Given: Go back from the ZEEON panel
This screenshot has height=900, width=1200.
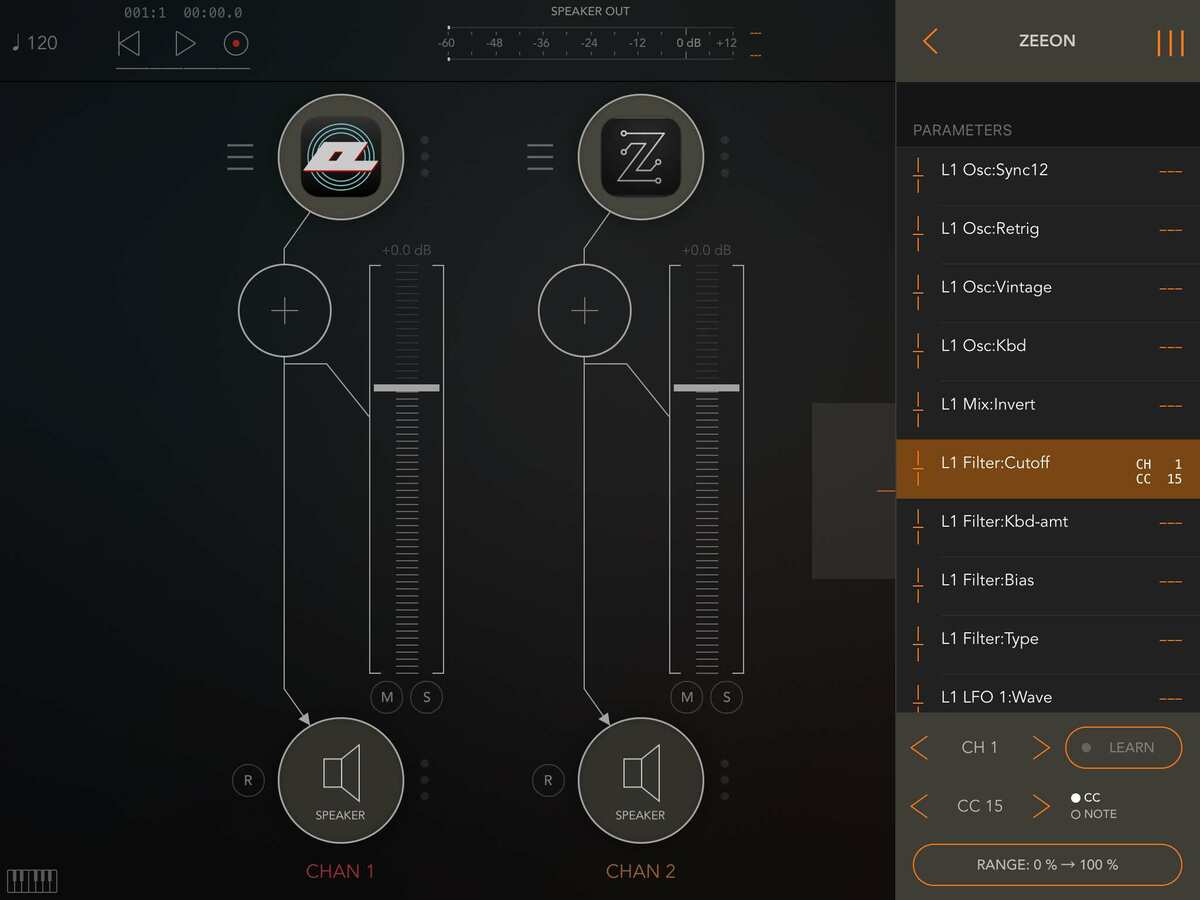Looking at the screenshot, I should coord(930,41).
